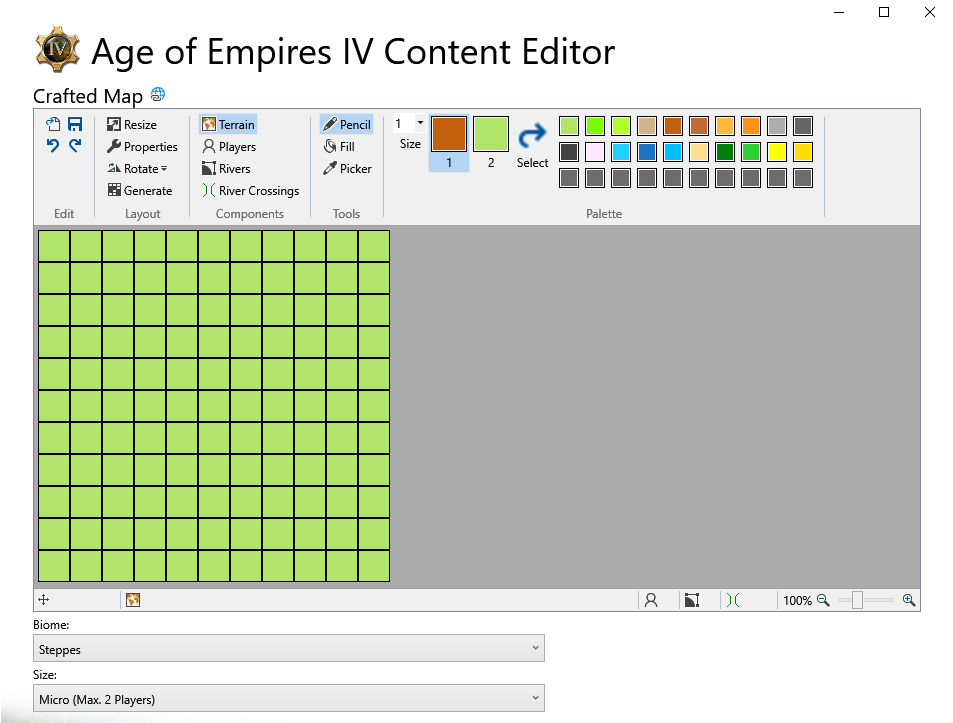Image resolution: width=953 pixels, height=723 pixels.
Task: Switch to the Players component
Action: coord(229,146)
